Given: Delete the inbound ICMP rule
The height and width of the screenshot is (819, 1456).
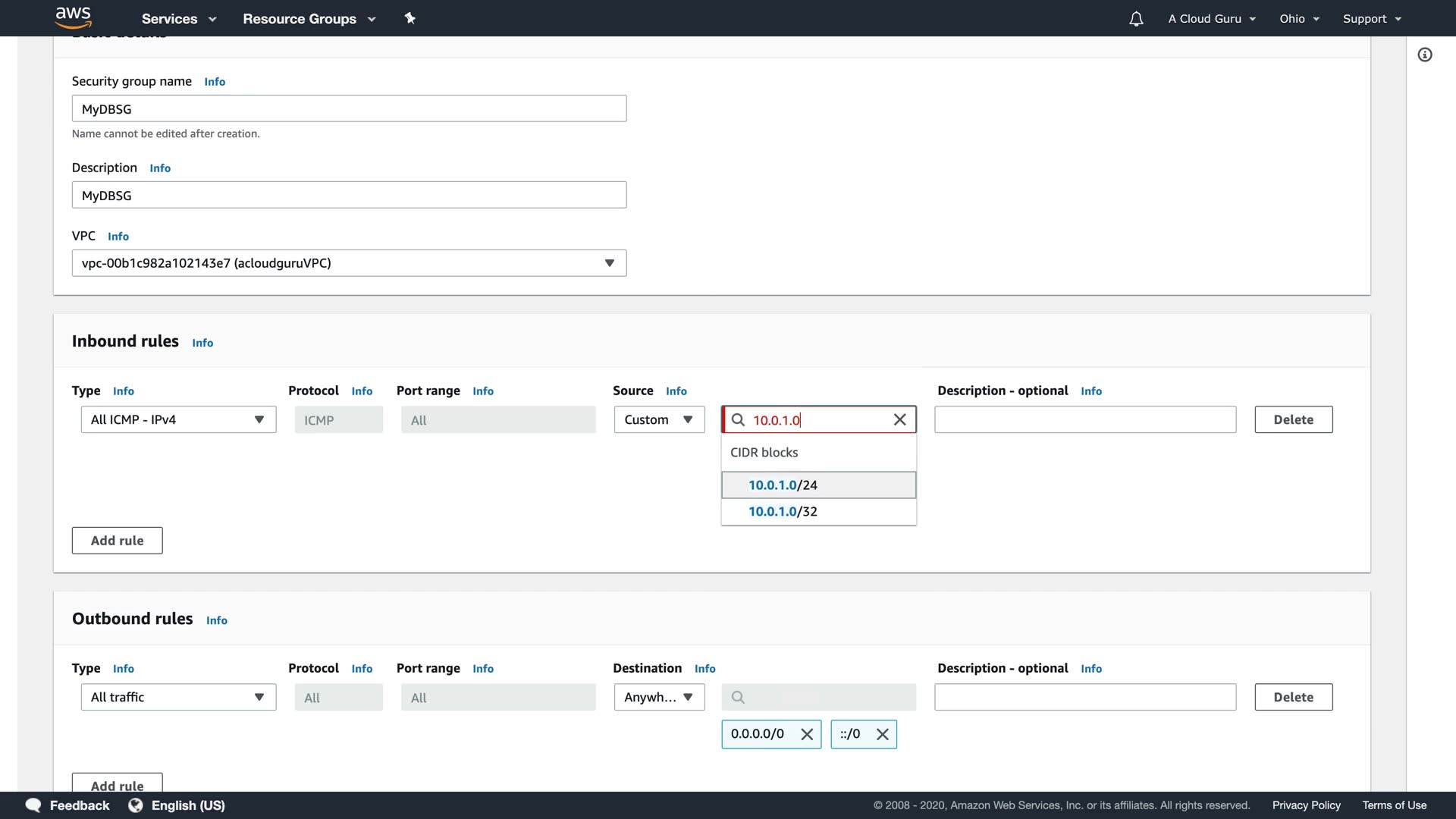Looking at the screenshot, I should coord(1293,420).
